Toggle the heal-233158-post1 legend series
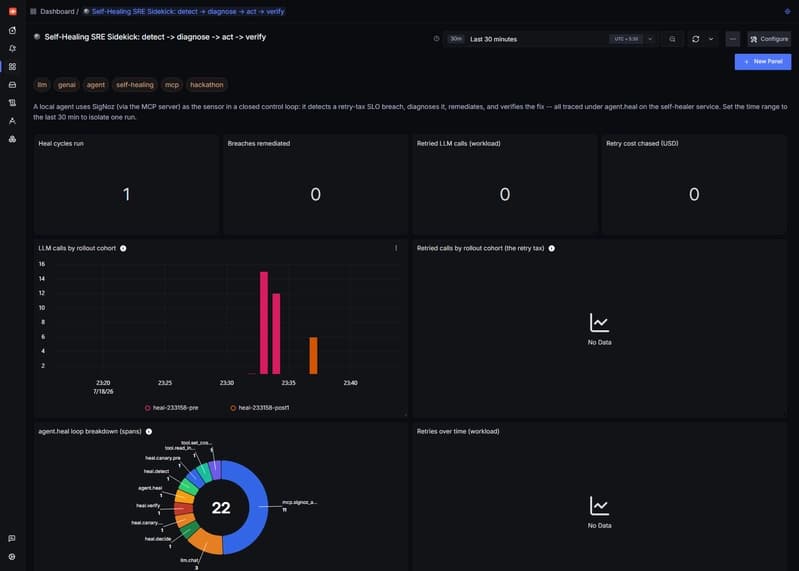The width and height of the screenshot is (799, 571). [260, 407]
